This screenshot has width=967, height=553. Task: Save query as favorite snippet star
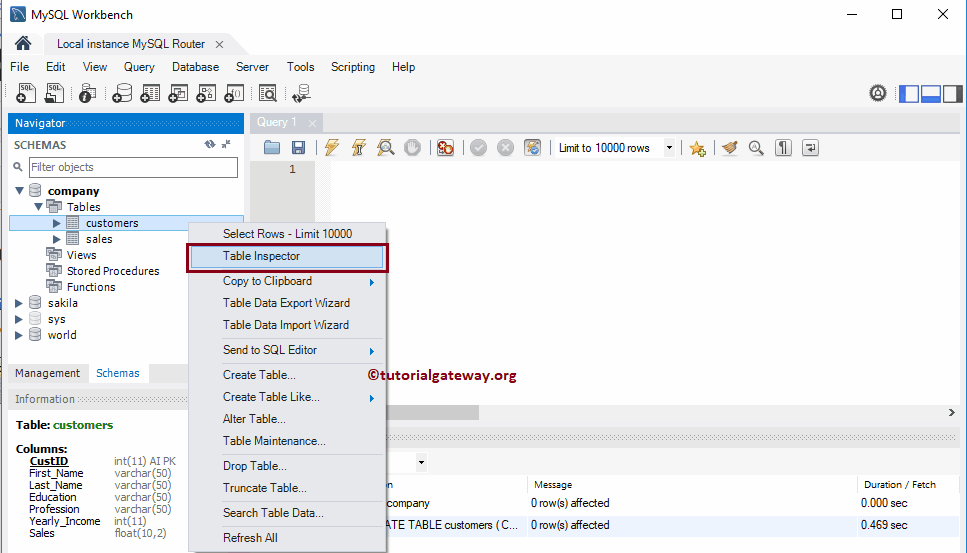697,148
